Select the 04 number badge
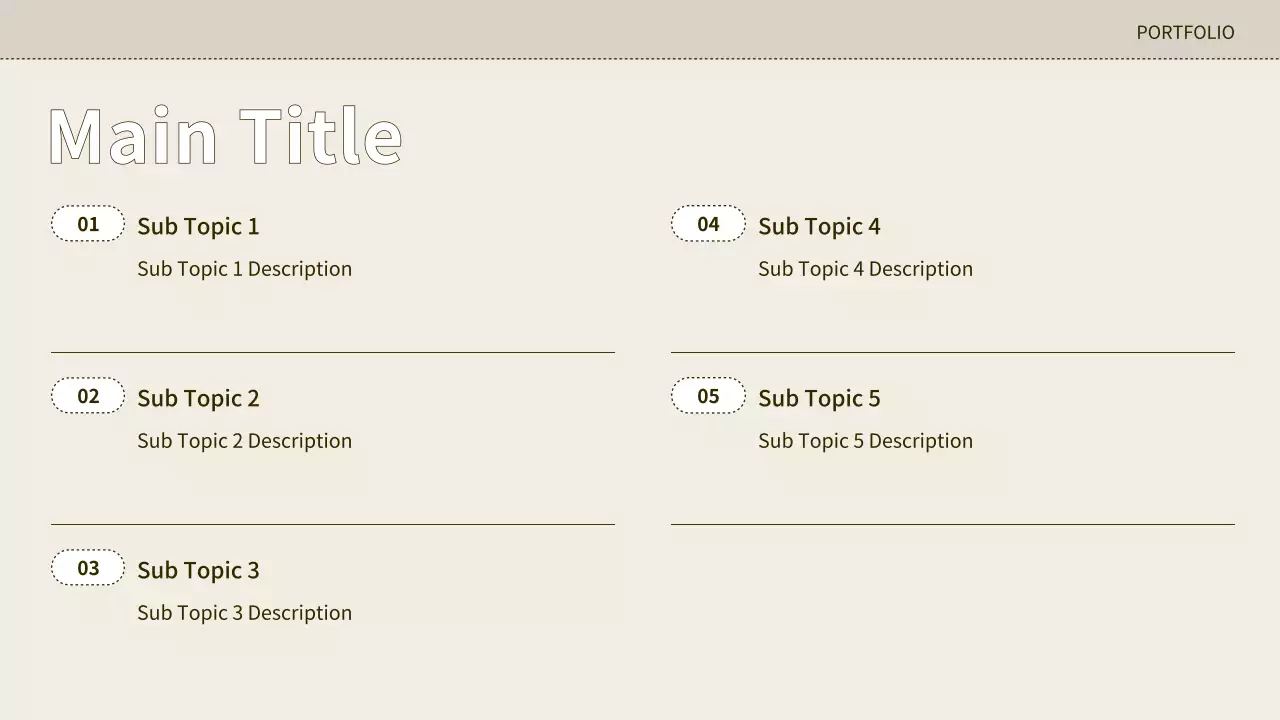The height and width of the screenshot is (720, 1280). coord(708,224)
